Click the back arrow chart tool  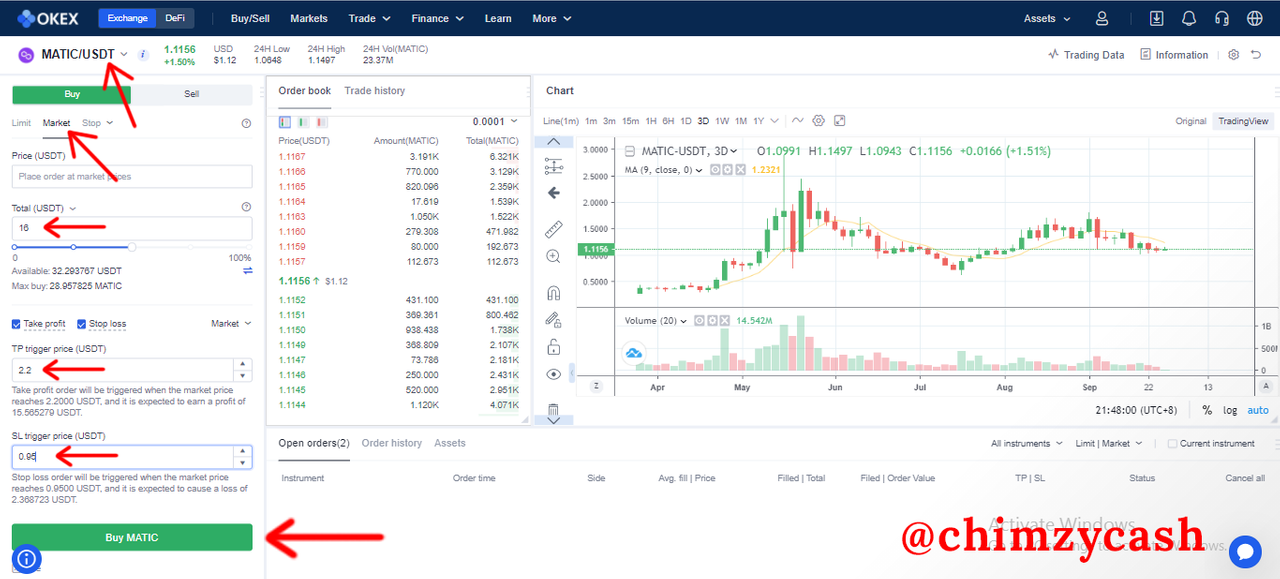[x=553, y=193]
